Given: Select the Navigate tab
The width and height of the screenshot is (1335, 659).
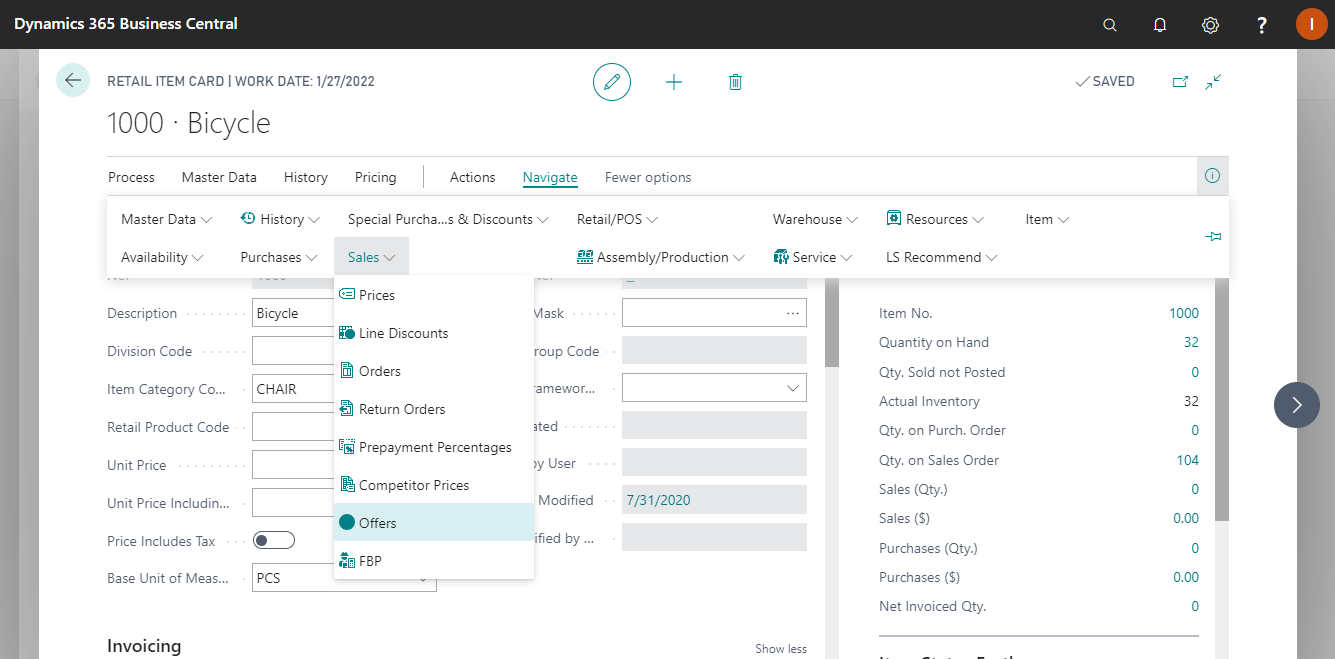Looking at the screenshot, I should point(550,177).
